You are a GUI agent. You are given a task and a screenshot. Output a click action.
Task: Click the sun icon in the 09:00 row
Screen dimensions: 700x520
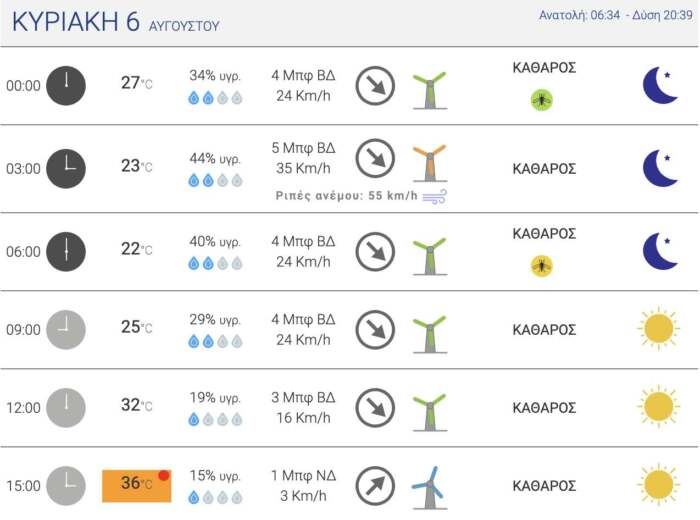click(658, 329)
